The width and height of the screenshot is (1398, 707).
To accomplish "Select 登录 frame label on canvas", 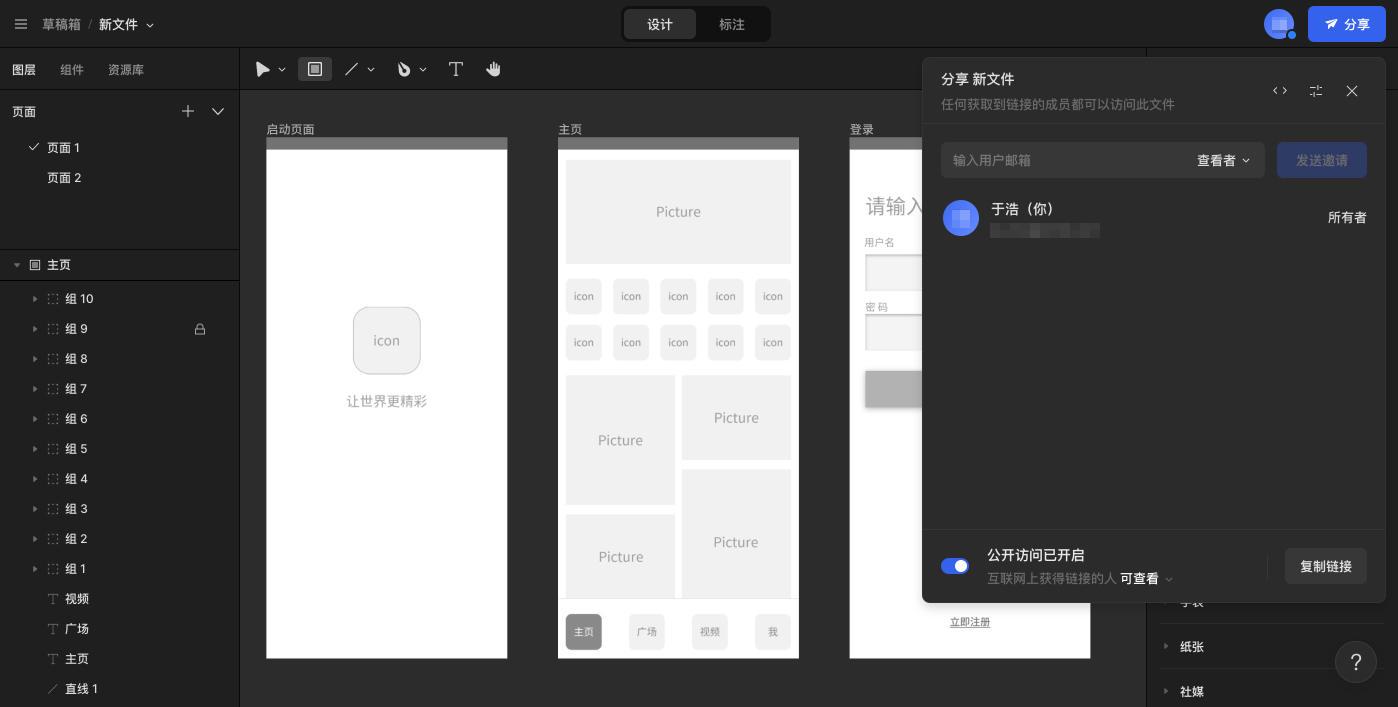I will 862,129.
